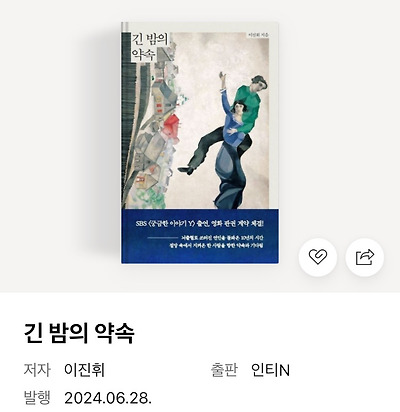The image size is (400, 412).
Task: Click the publication date 2024.06.28.
Action: click(x=108, y=398)
